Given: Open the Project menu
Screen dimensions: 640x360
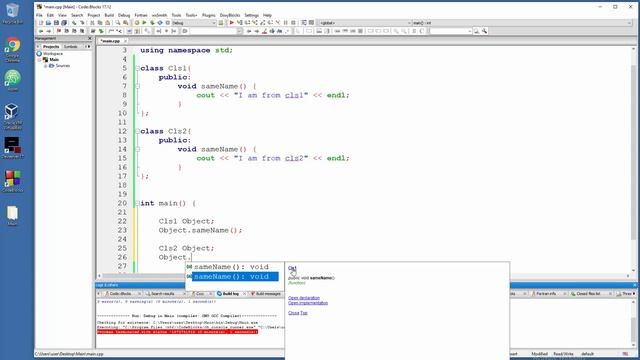Looking at the screenshot, I should (x=93, y=15).
